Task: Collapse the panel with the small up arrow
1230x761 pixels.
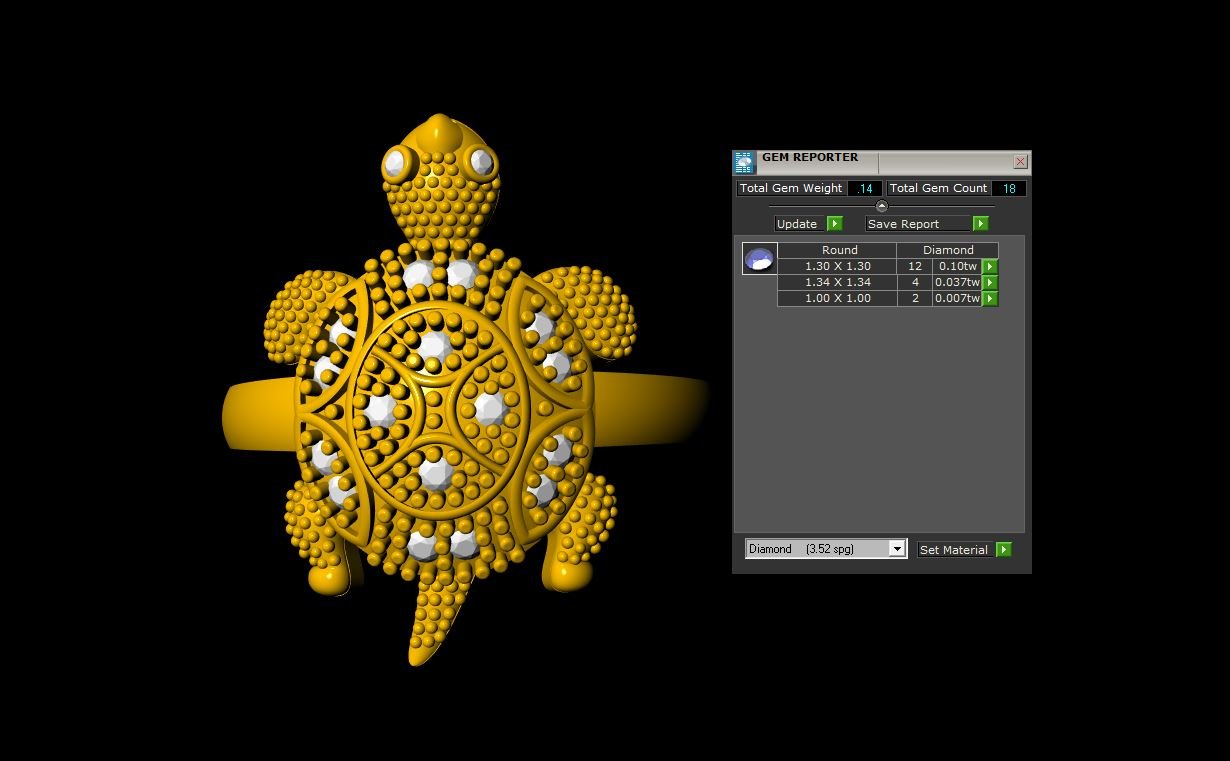Action: tap(881, 206)
